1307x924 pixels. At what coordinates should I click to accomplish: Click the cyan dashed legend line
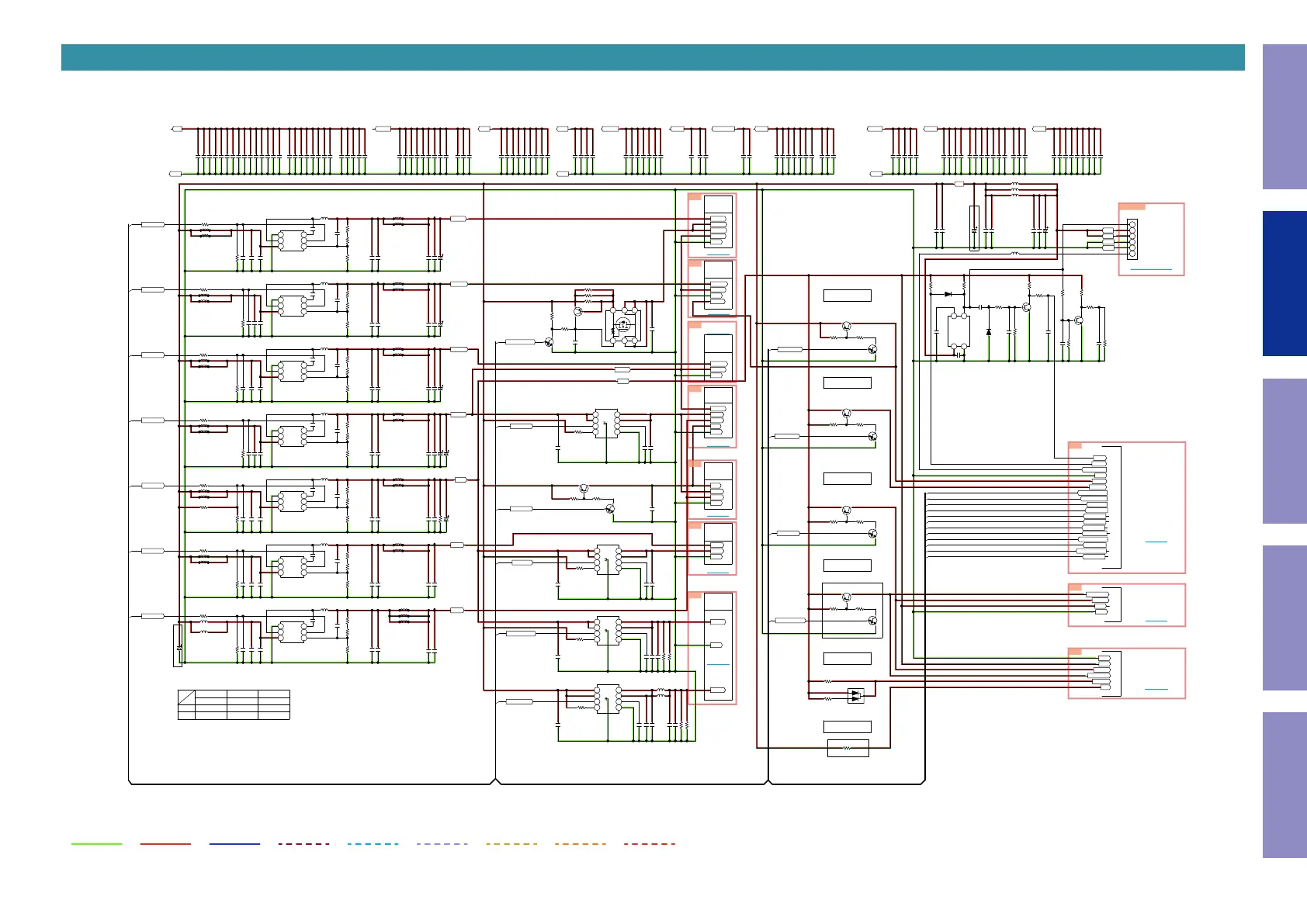373,843
